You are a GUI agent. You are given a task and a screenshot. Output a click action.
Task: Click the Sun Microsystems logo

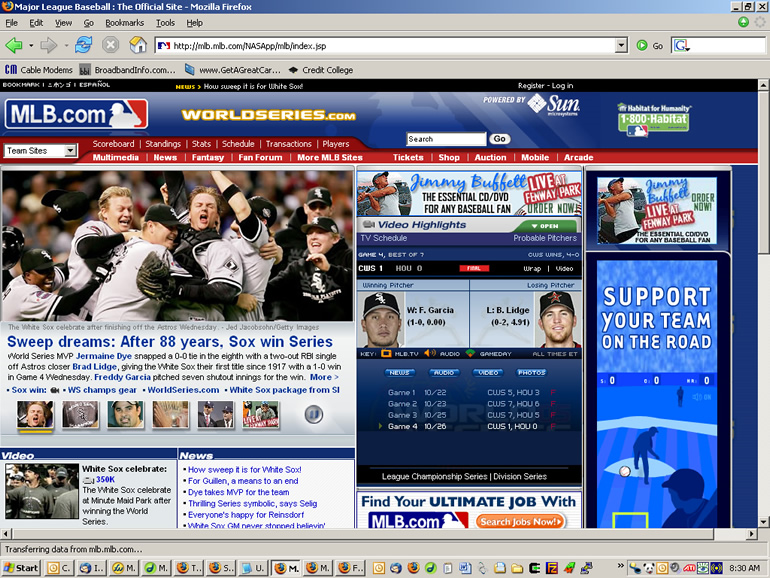click(x=554, y=104)
